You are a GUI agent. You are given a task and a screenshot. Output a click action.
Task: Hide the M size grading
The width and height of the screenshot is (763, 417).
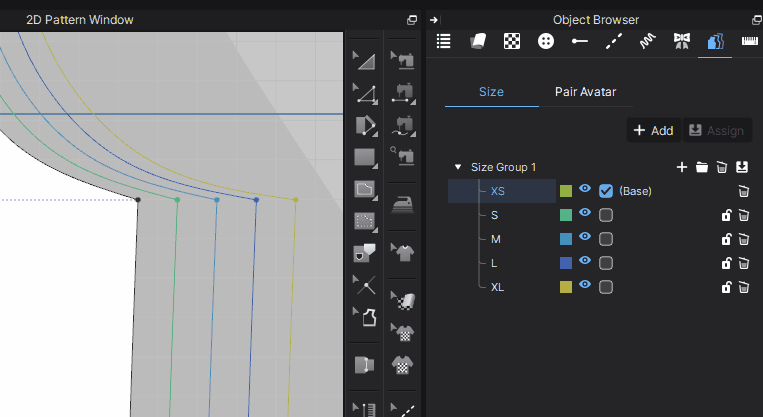click(585, 236)
